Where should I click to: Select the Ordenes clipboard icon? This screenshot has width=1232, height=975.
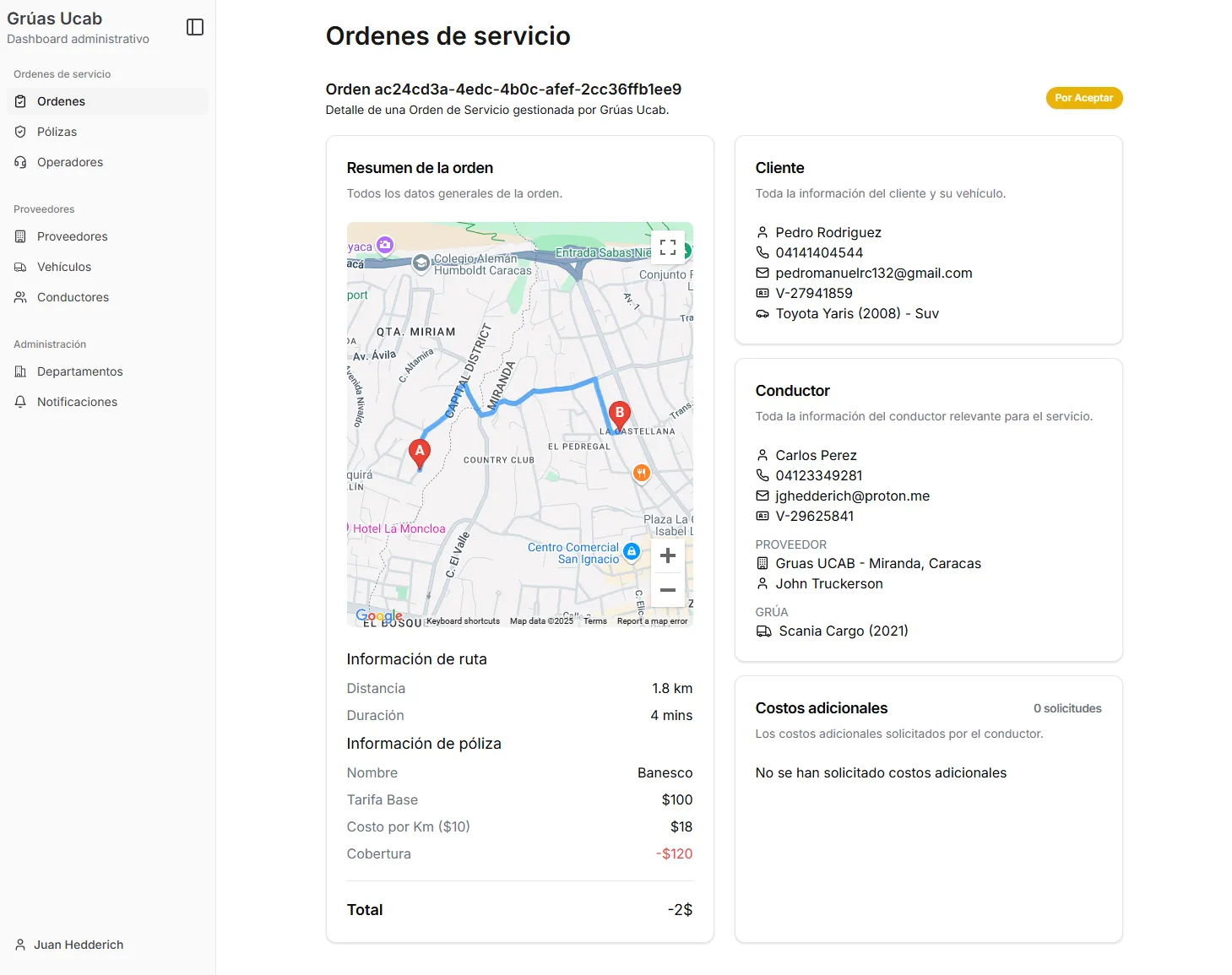[20, 101]
